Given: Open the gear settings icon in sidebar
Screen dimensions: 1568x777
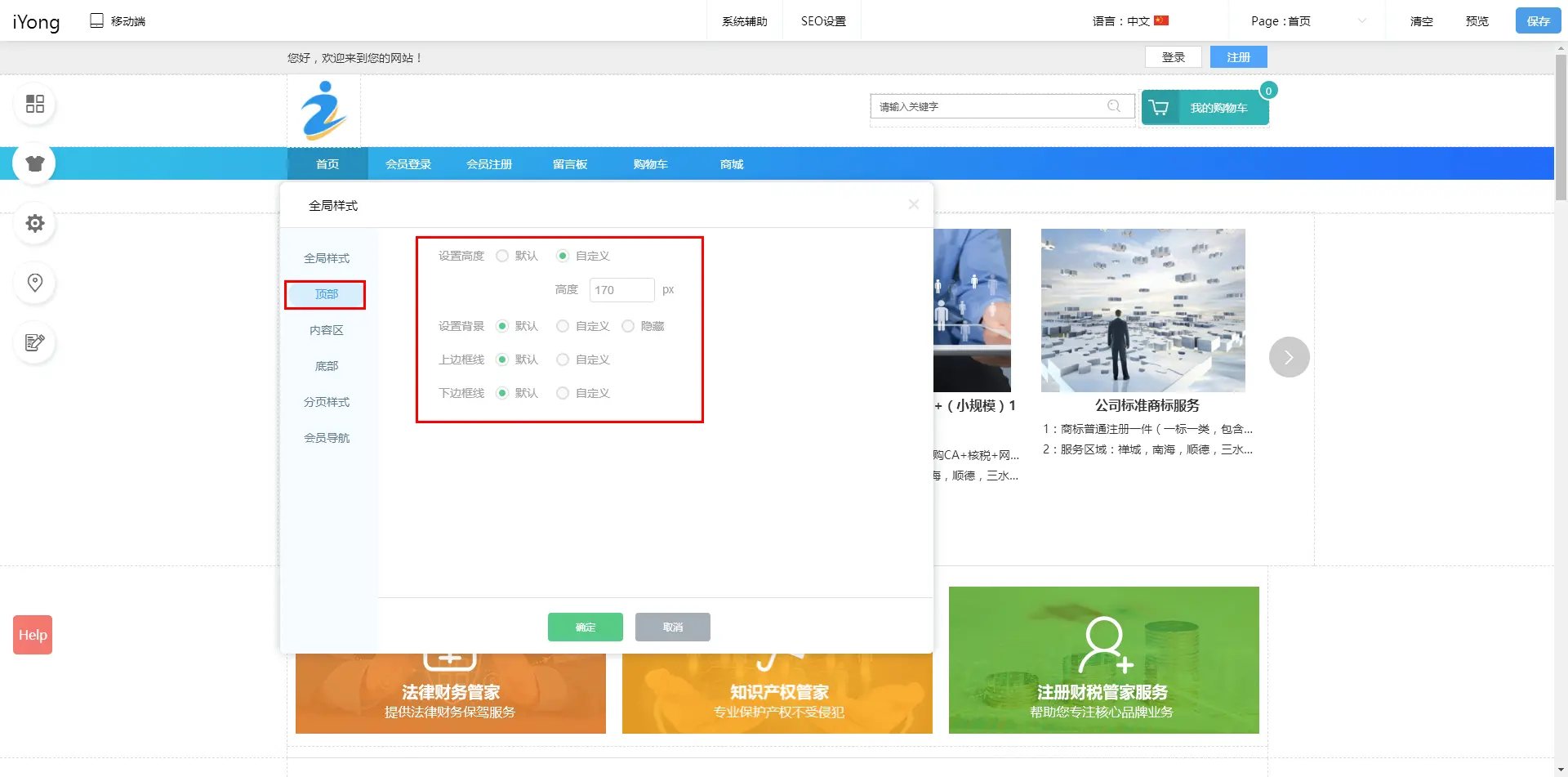Looking at the screenshot, I should click(x=34, y=223).
